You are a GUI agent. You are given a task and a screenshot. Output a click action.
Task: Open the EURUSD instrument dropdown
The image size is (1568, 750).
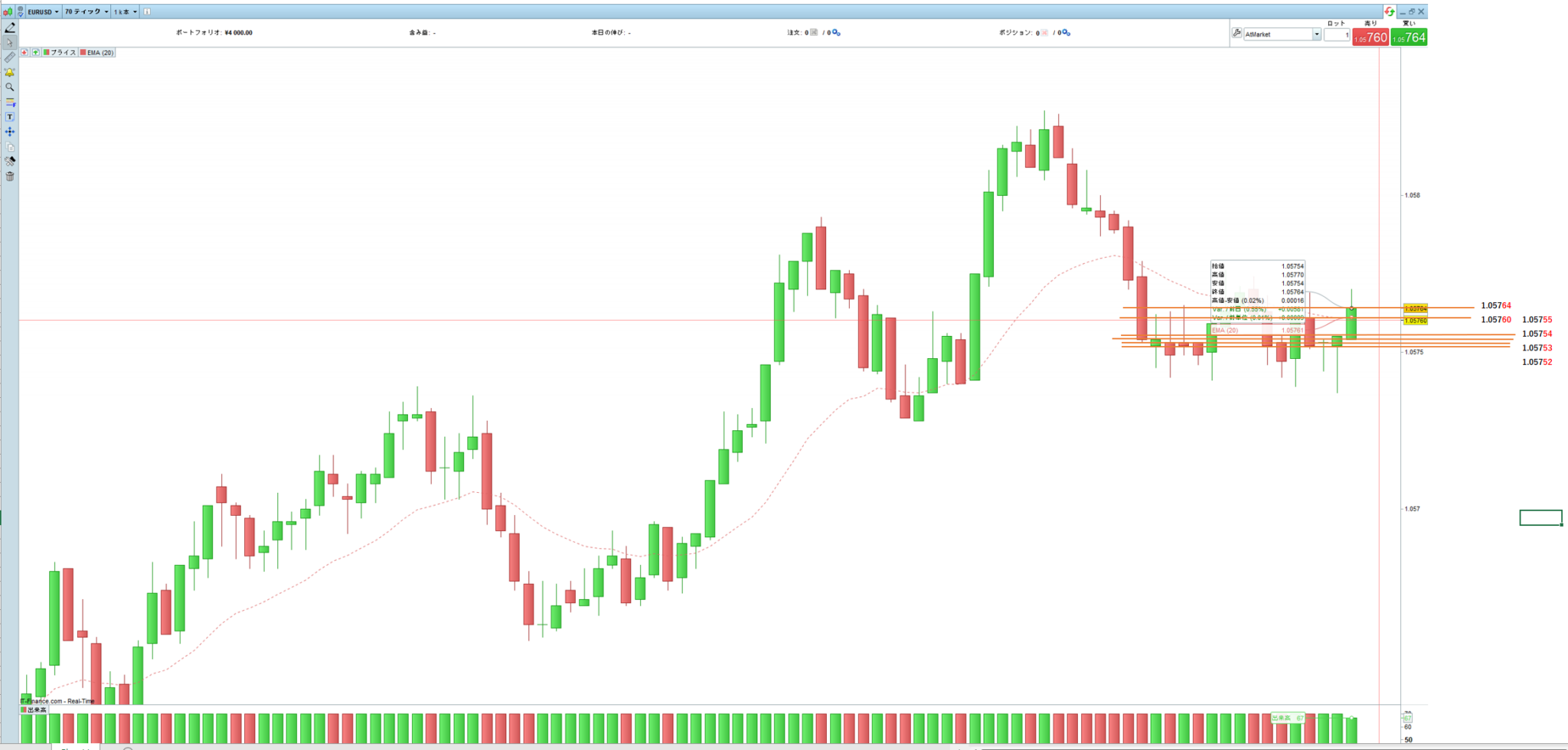coord(43,11)
